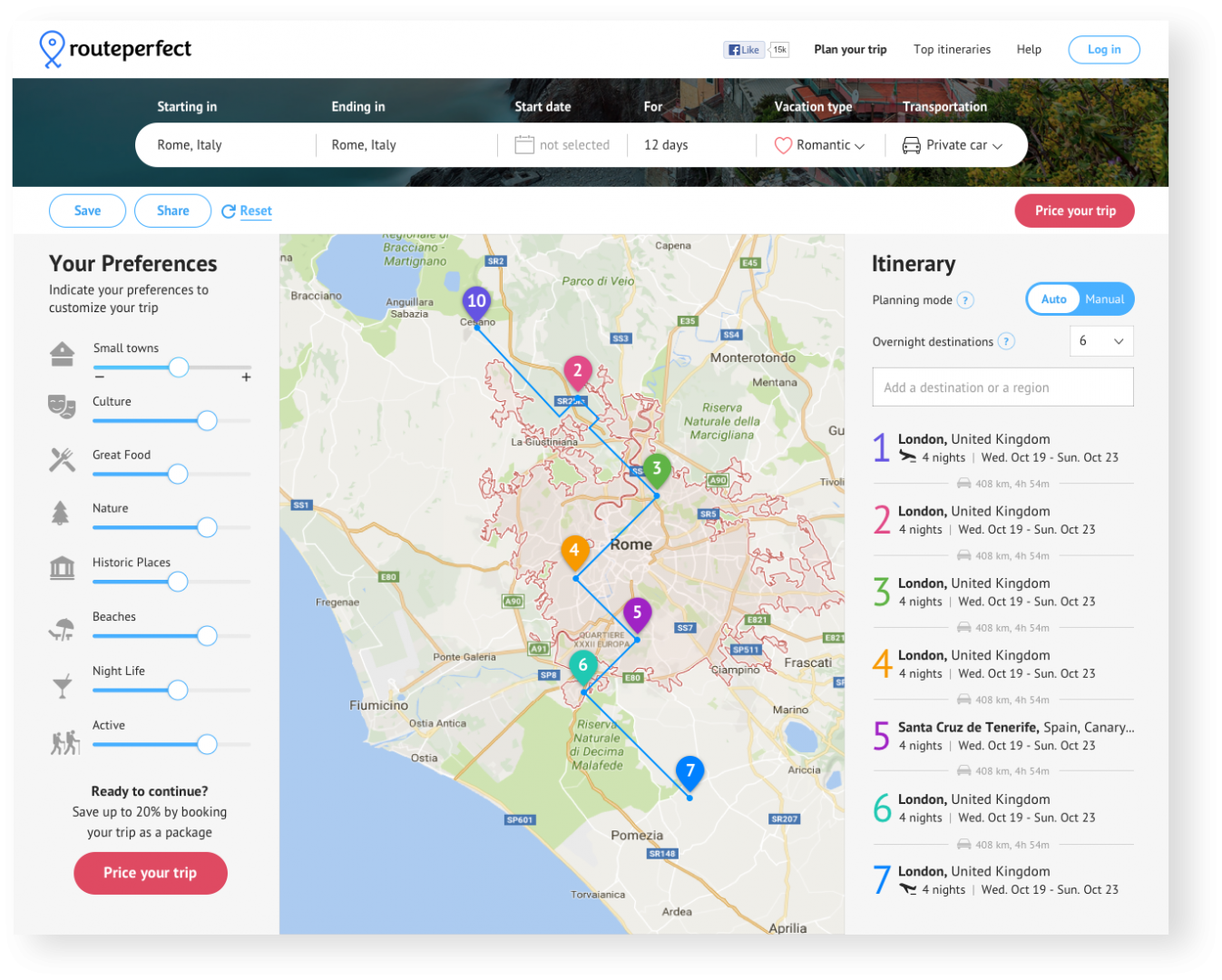Click the Historic Places building icon
The image size is (1222, 980).
pyautogui.click(x=62, y=568)
